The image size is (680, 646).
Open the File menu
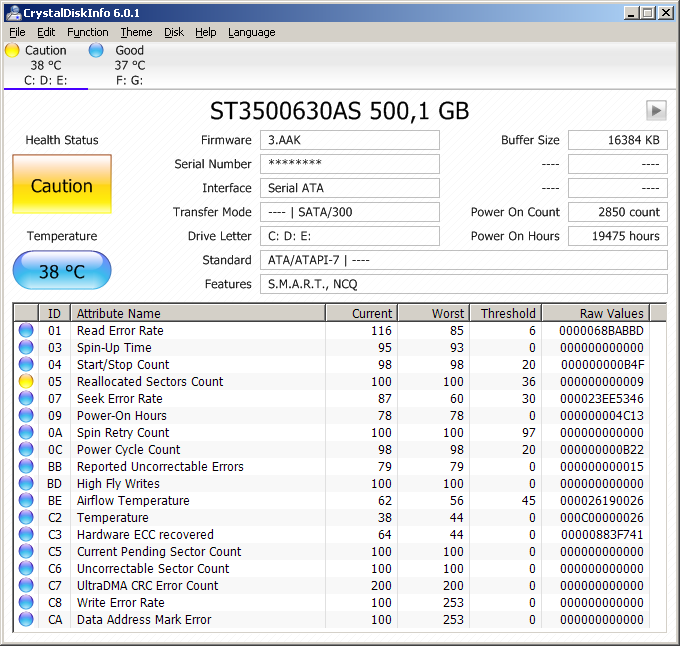pos(17,33)
